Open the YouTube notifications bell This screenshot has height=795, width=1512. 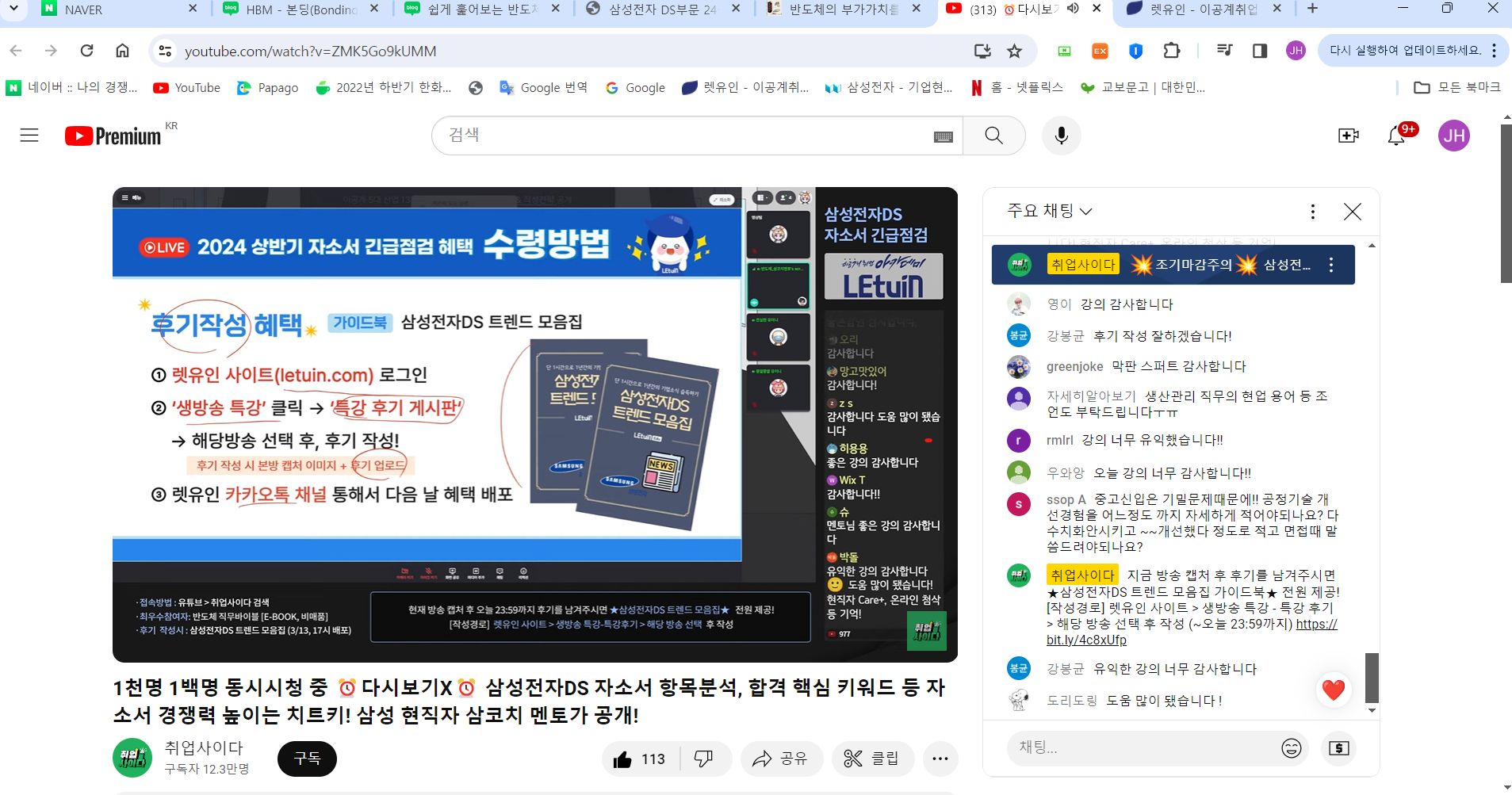click(x=1397, y=136)
